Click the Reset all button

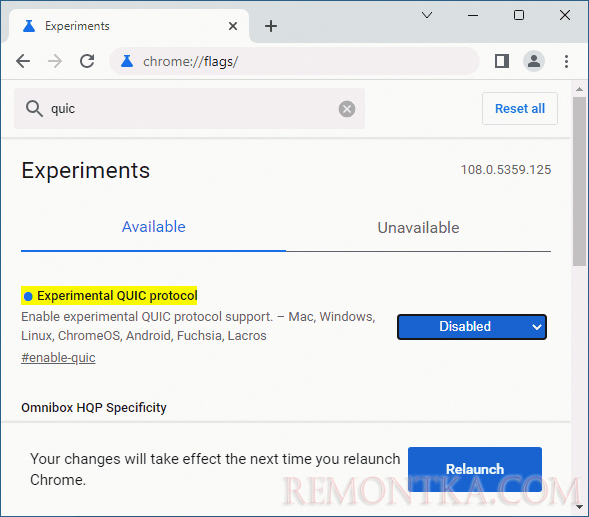pos(520,109)
